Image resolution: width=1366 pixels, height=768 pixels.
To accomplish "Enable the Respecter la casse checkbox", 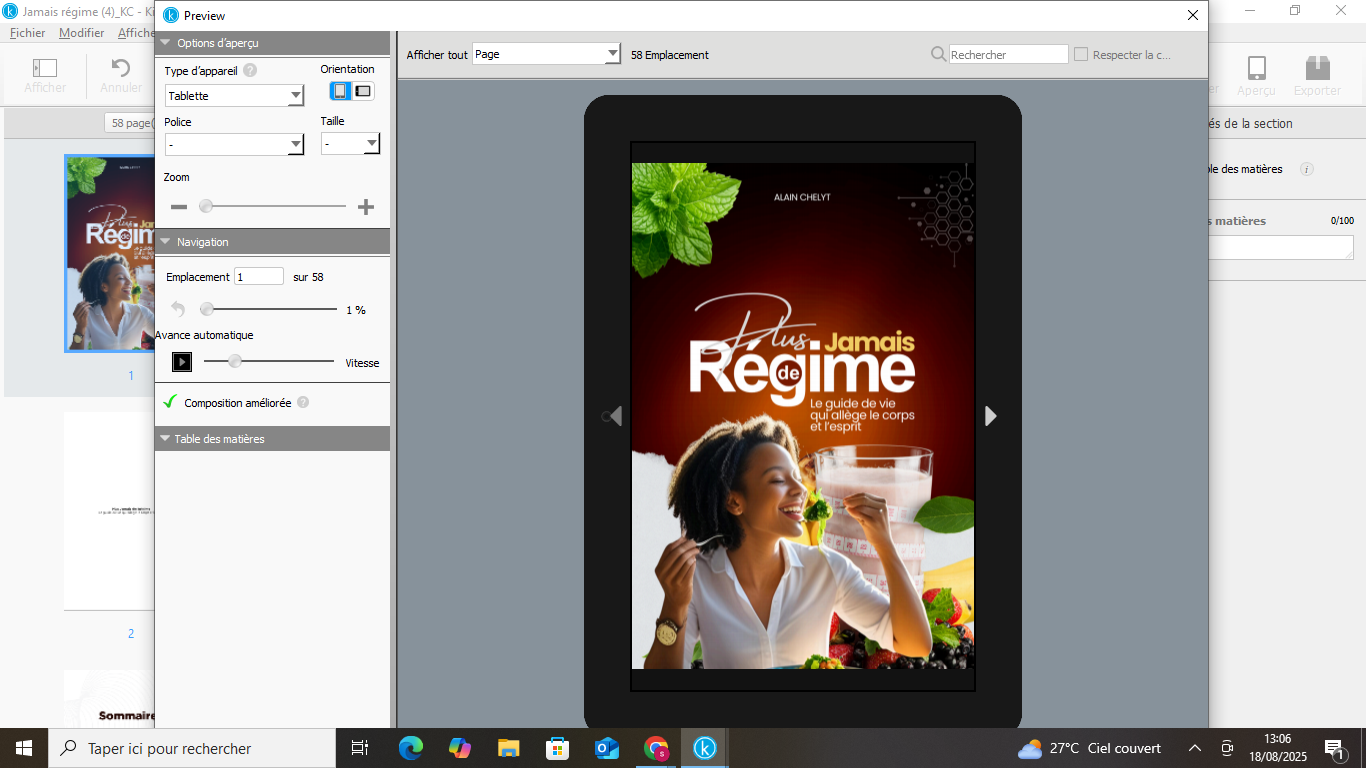I will 1081,55.
